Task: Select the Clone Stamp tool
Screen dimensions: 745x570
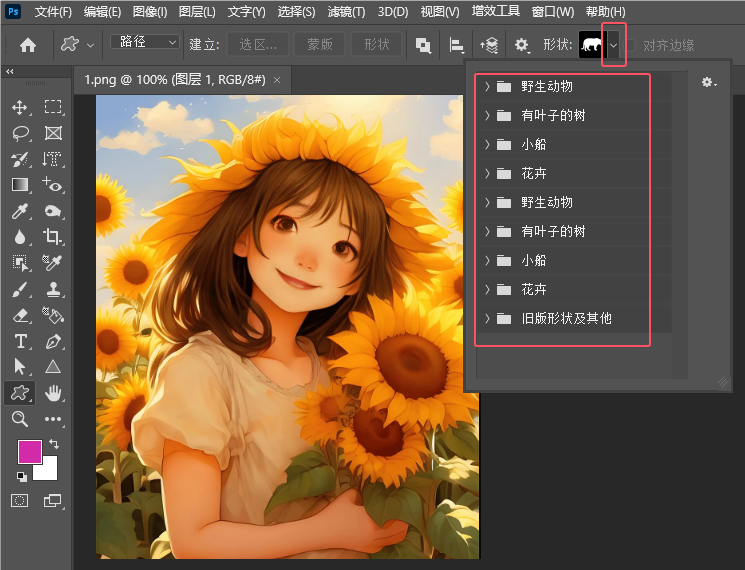Action: point(53,289)
